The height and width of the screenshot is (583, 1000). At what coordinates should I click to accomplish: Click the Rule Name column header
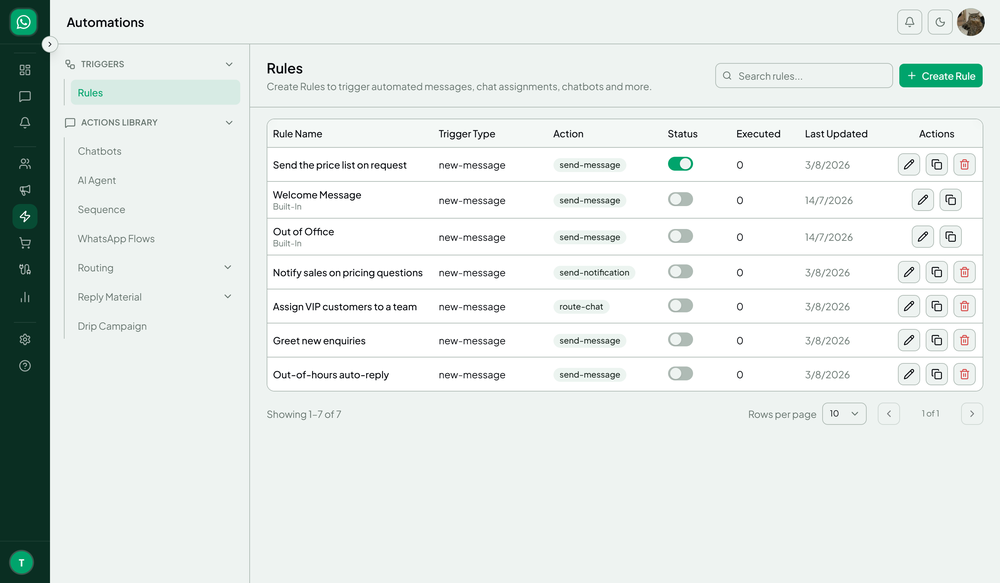[x=297, y=134]
